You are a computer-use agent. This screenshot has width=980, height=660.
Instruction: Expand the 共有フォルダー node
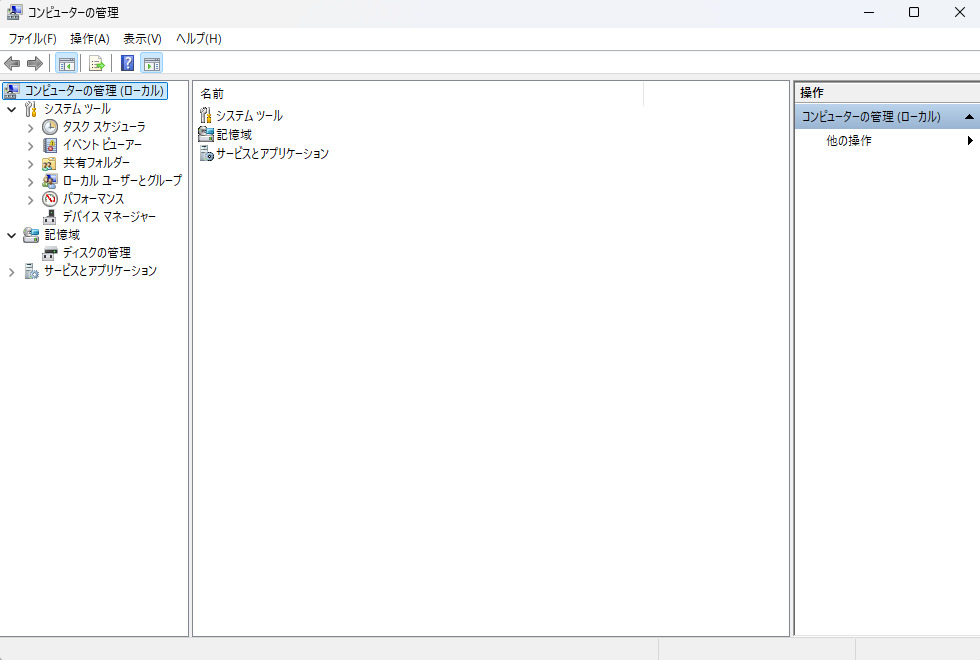30,164
